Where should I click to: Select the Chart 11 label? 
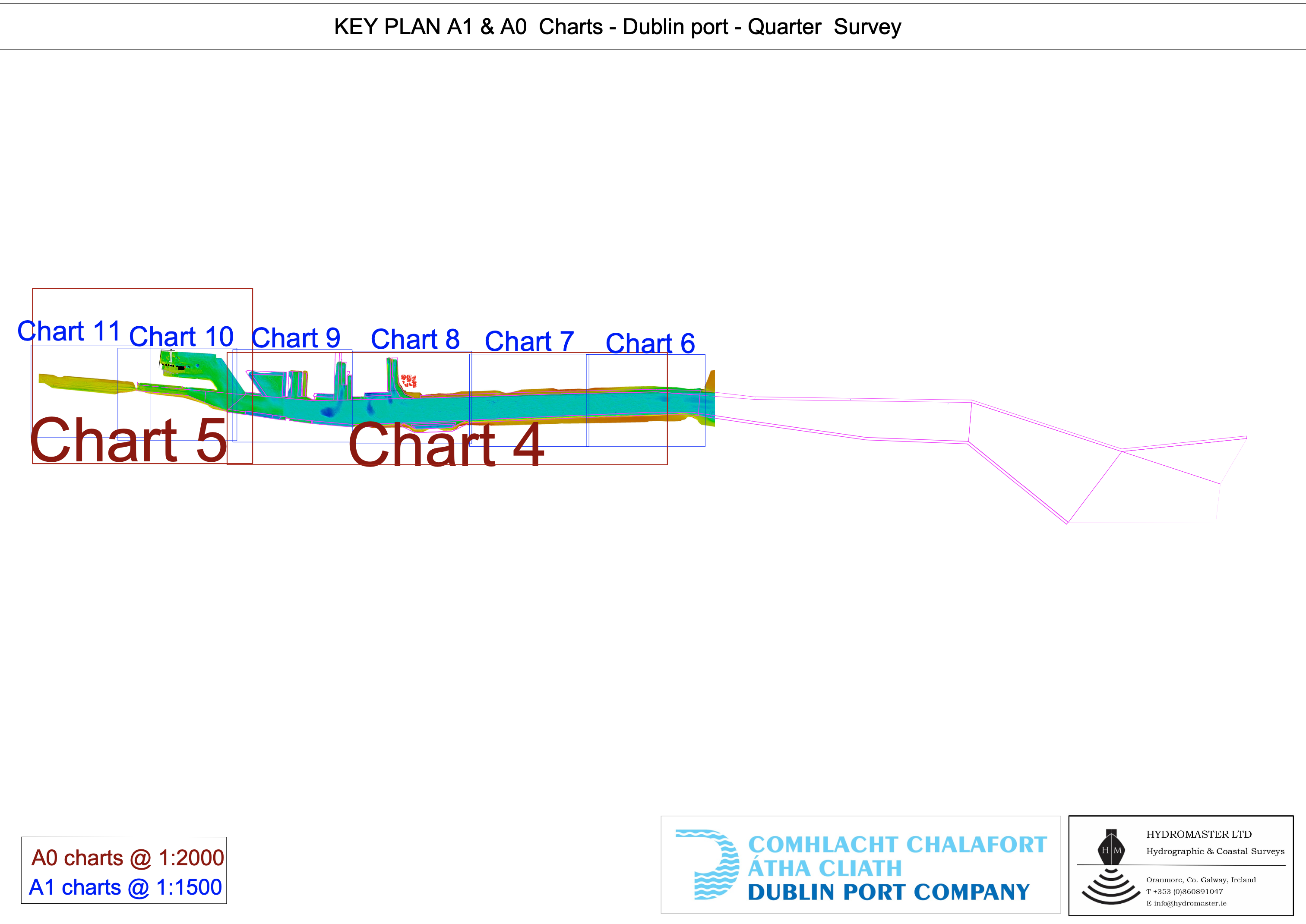tap(68, 331)
